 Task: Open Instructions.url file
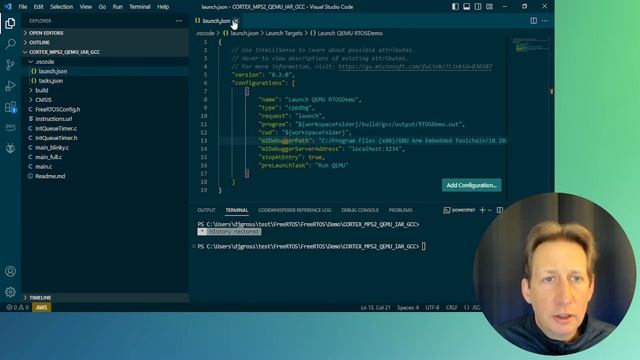(x=105, y=119)
